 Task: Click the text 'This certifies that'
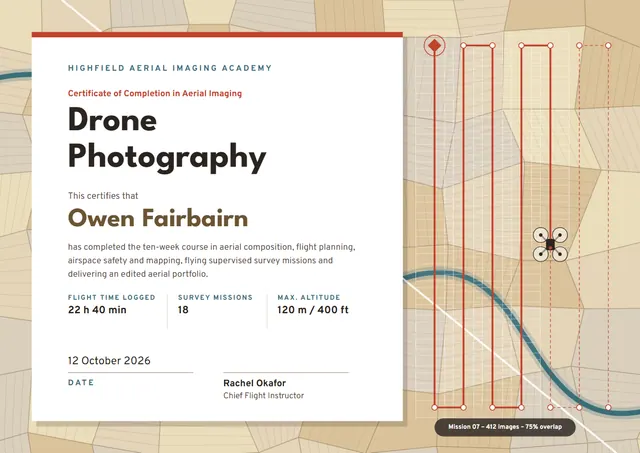click(x=103, y=196)
